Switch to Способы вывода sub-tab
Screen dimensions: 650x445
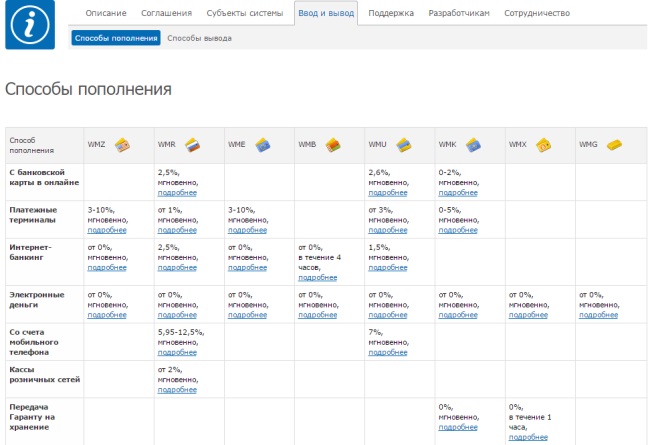pos(199,38)
